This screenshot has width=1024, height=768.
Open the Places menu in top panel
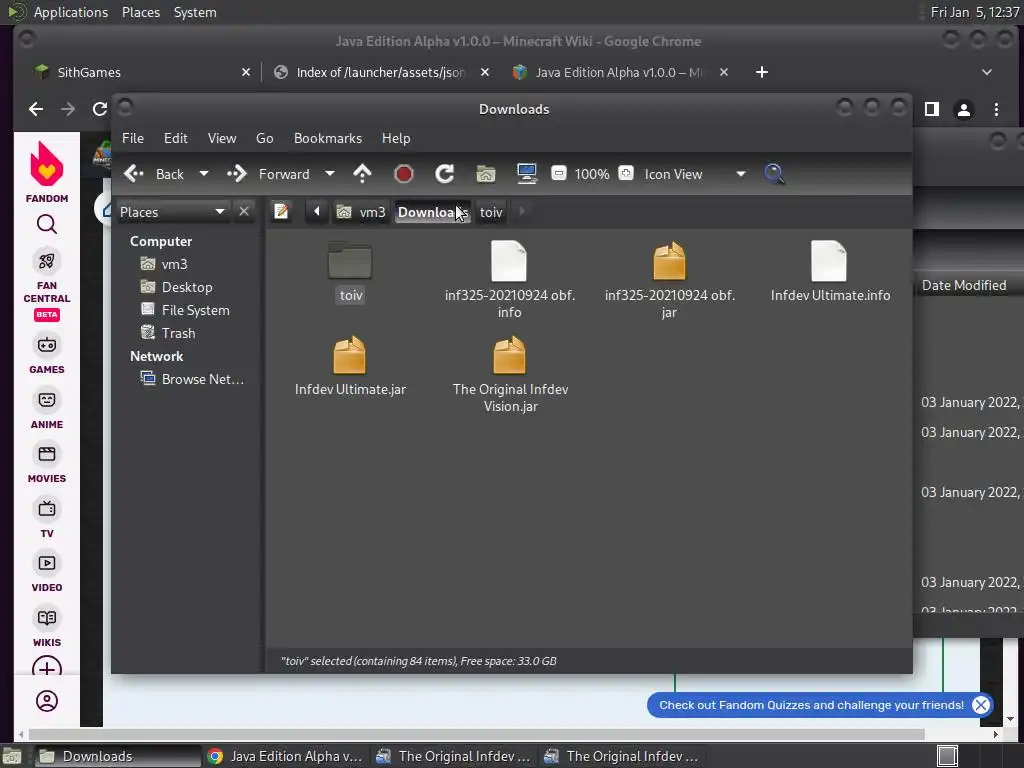click(x=141, y=12)
